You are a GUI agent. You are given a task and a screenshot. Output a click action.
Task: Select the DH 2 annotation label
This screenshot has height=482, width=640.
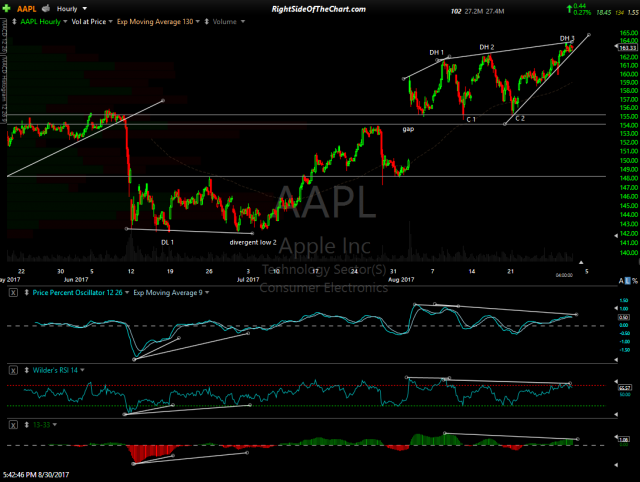pyautogui.click(x=487, y=47)
